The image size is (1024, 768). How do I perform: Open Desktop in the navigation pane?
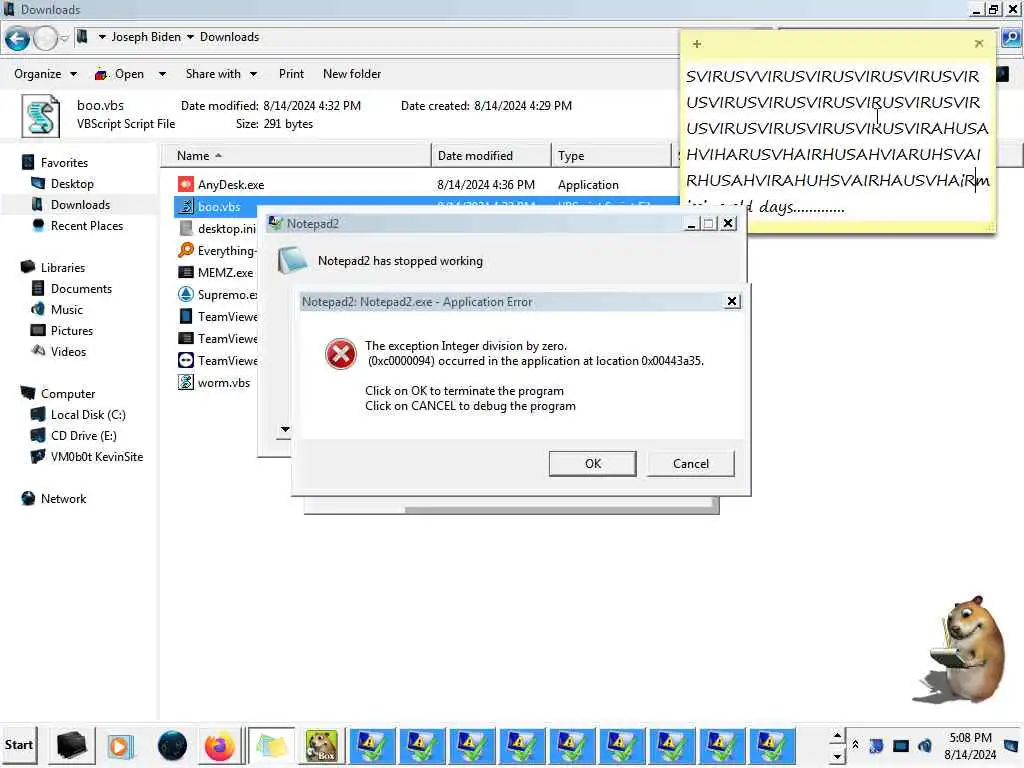click(72, 184)
